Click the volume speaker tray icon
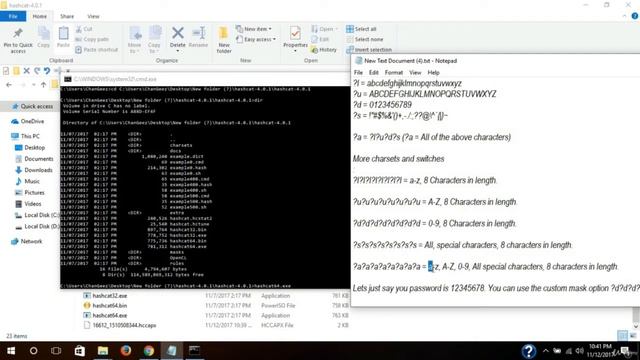 [580, 351]
